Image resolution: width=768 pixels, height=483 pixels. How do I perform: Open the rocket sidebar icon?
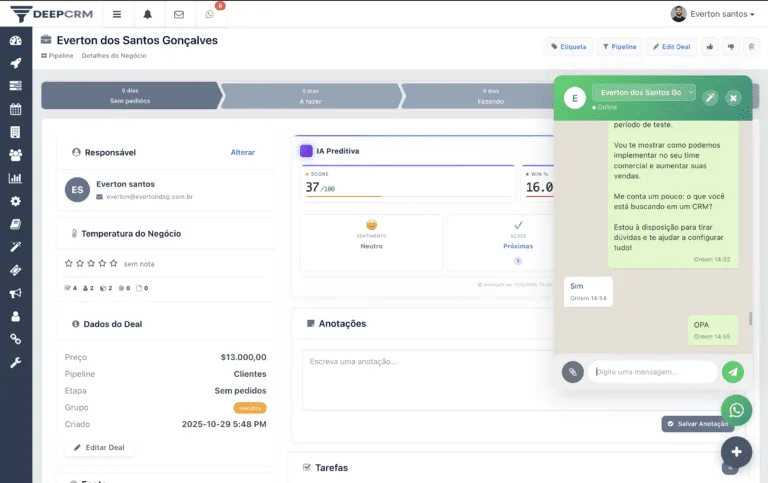point(16,63)
